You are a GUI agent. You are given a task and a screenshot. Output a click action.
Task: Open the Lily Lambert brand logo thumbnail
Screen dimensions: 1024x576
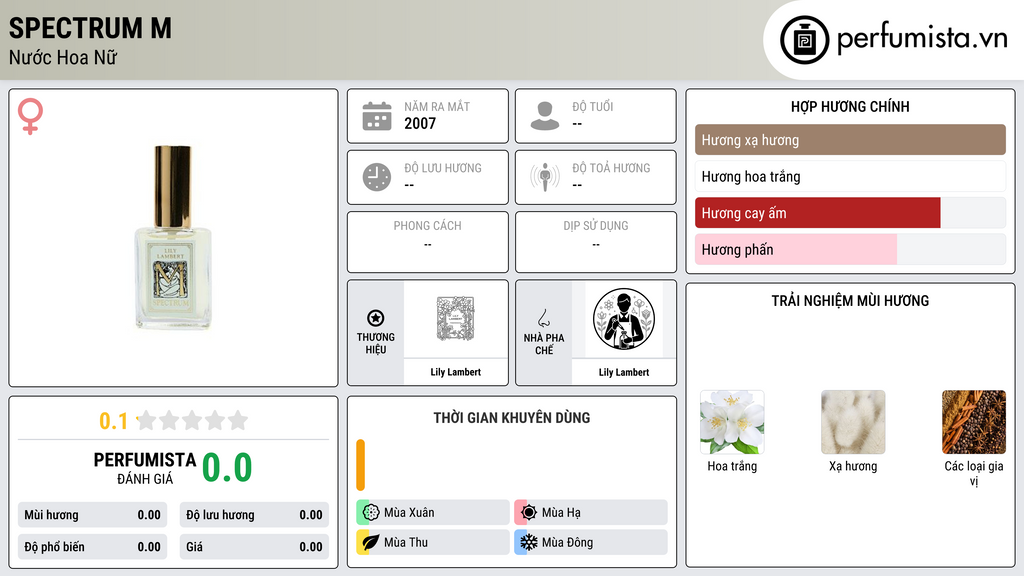point(455,319)
